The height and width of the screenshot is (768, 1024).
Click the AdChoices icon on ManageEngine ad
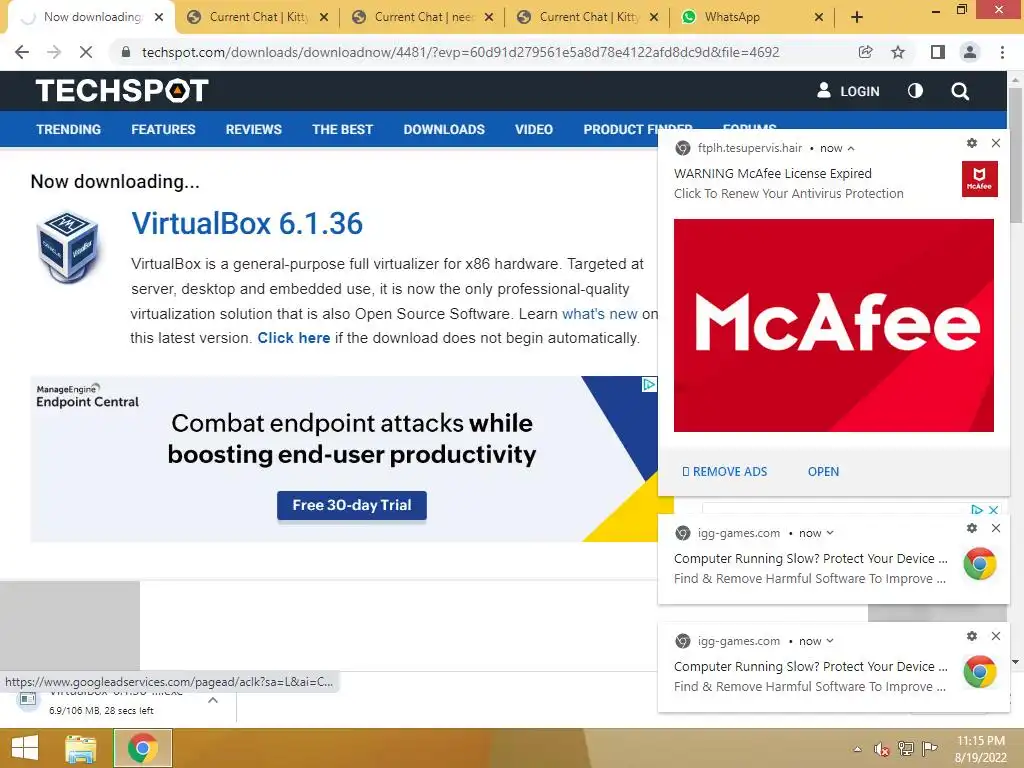pyautogui.click(x=649, y=385)
